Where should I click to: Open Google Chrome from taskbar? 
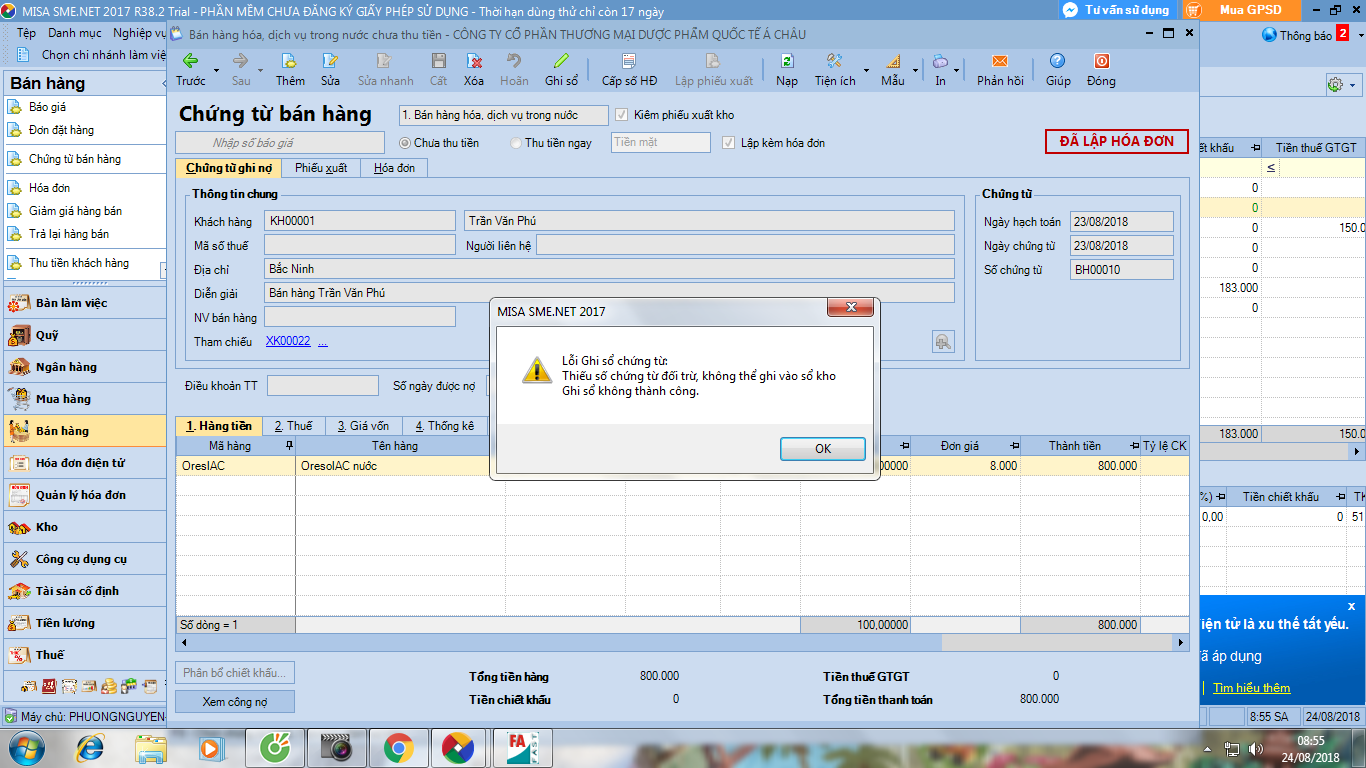(398, 748)
